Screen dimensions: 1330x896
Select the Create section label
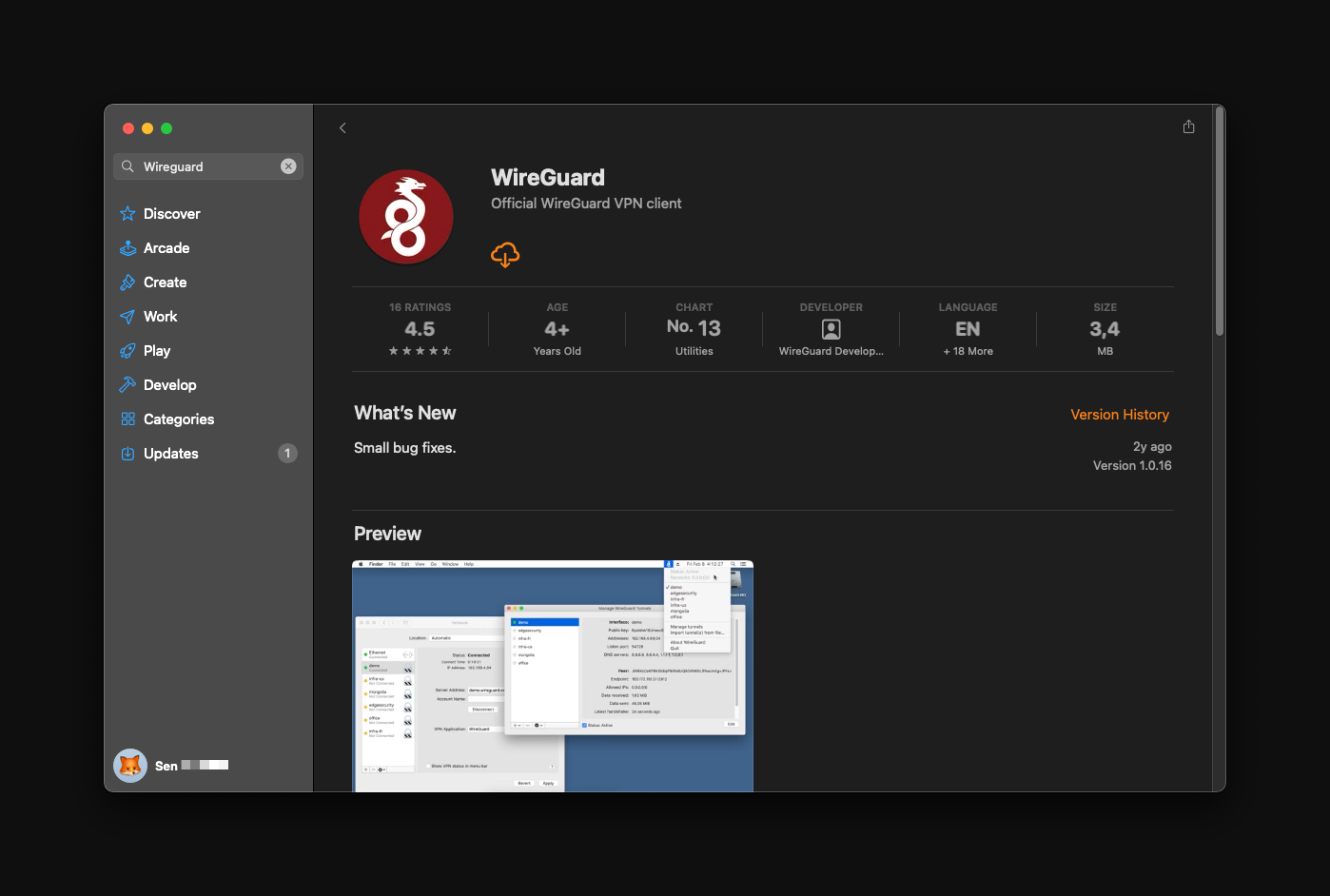point(166,282)
